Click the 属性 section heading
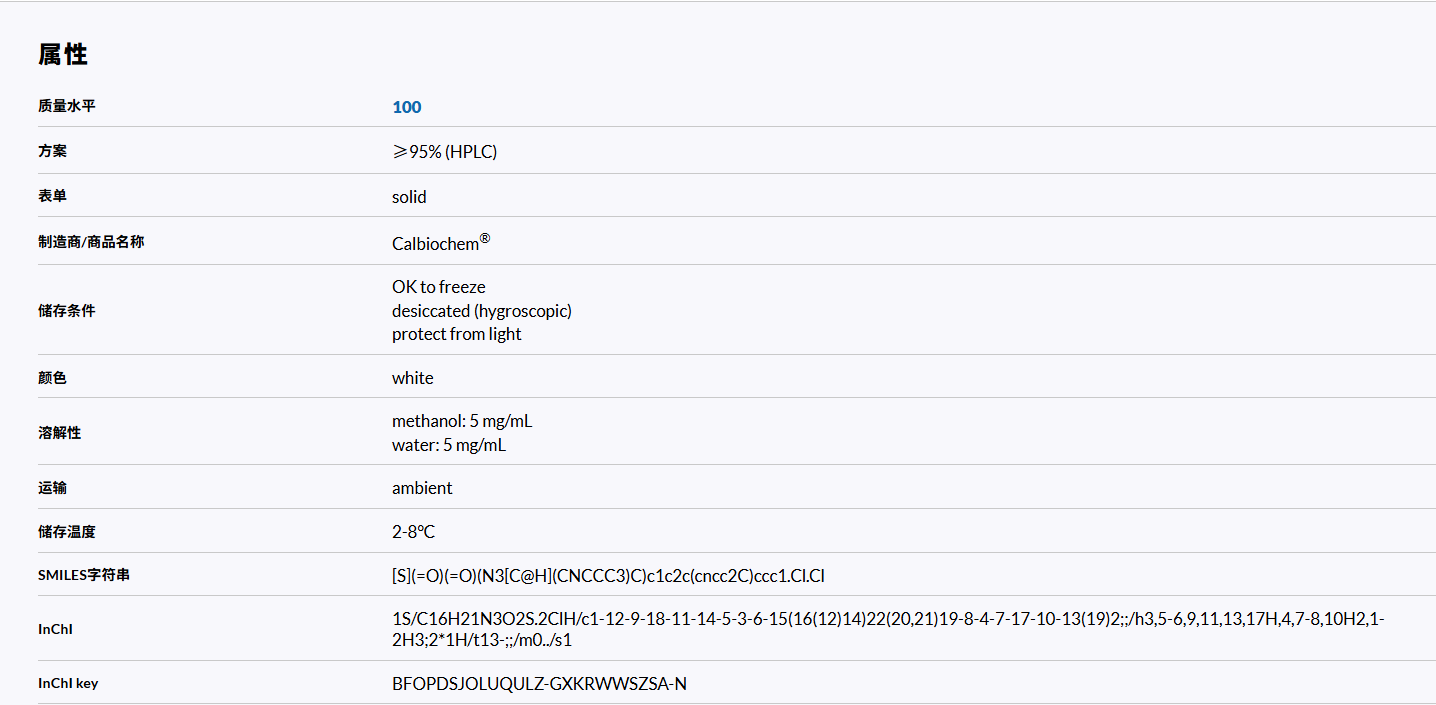The width and height of the screenshot is (1436, 705). pos(63,55)
